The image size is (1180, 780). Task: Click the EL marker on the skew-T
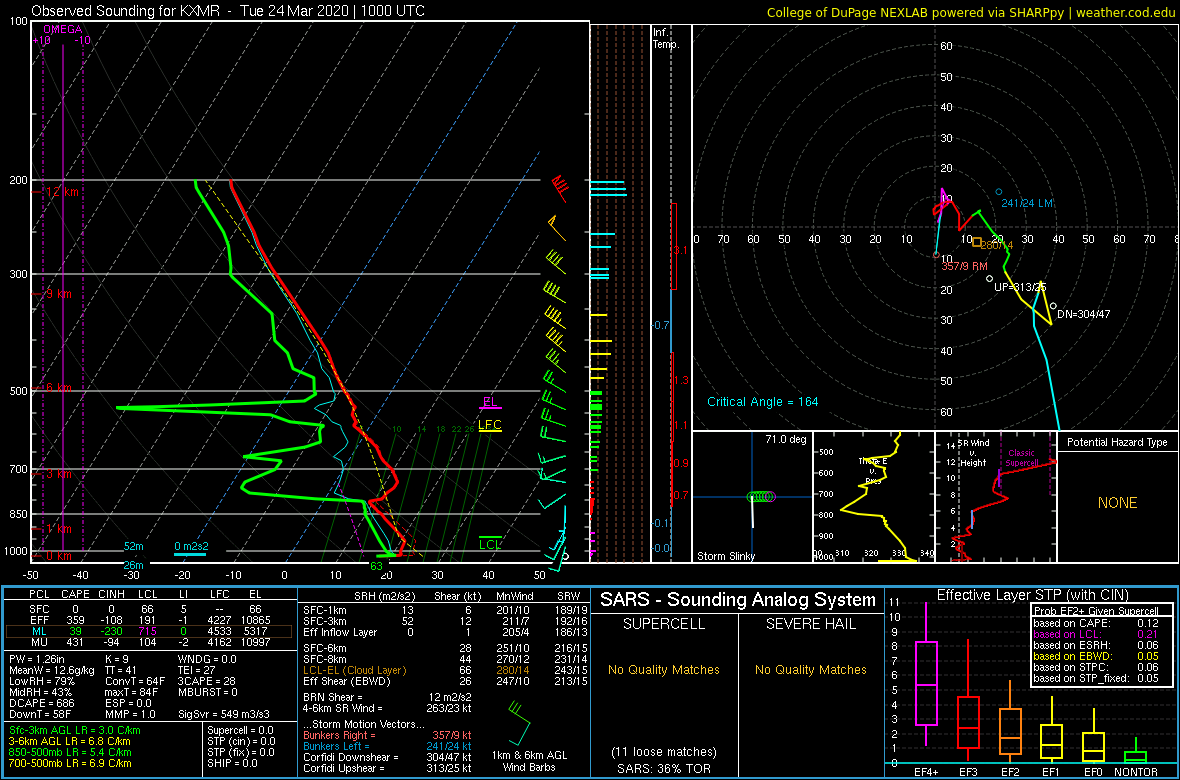tap(490, 401)
